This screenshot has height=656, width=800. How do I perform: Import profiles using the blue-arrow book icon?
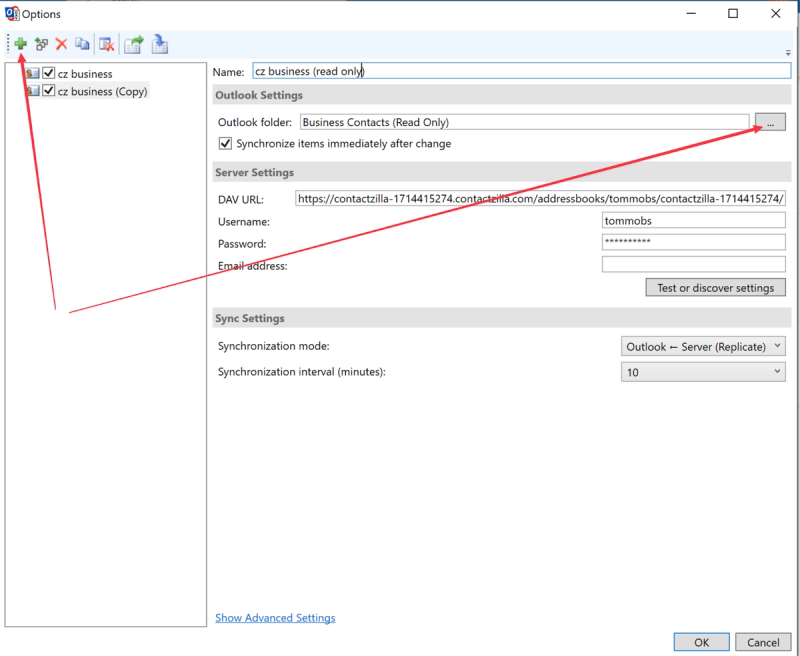click(x=158, y=44)
